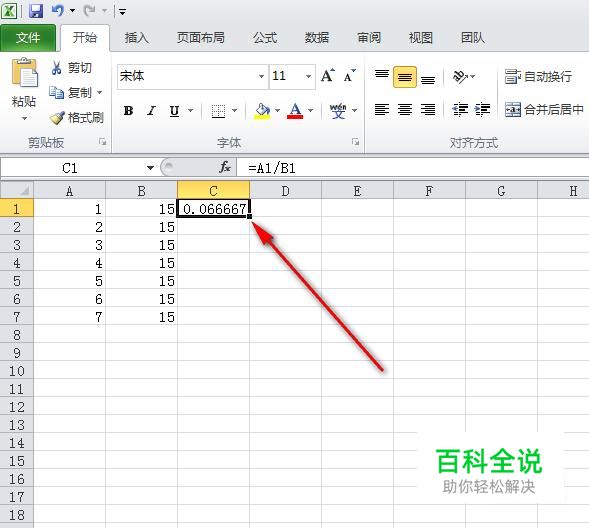This screenshot has width=589, height=528.
Task: Apply the cell borders icon
Action: (218, 111)
